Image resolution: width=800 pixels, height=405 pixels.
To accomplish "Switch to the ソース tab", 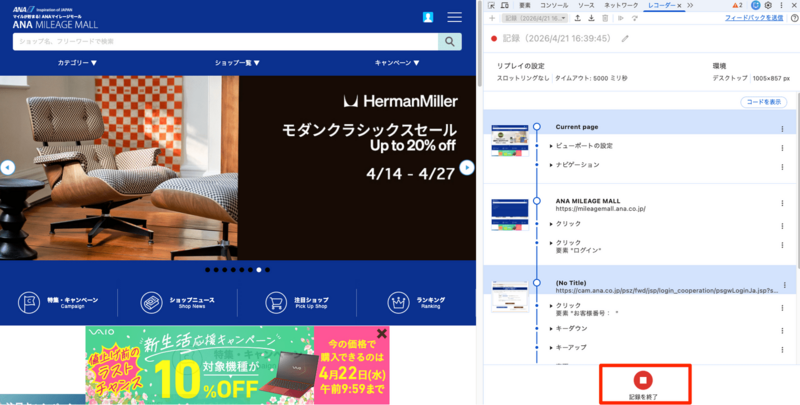I will [x=586, y=5].
